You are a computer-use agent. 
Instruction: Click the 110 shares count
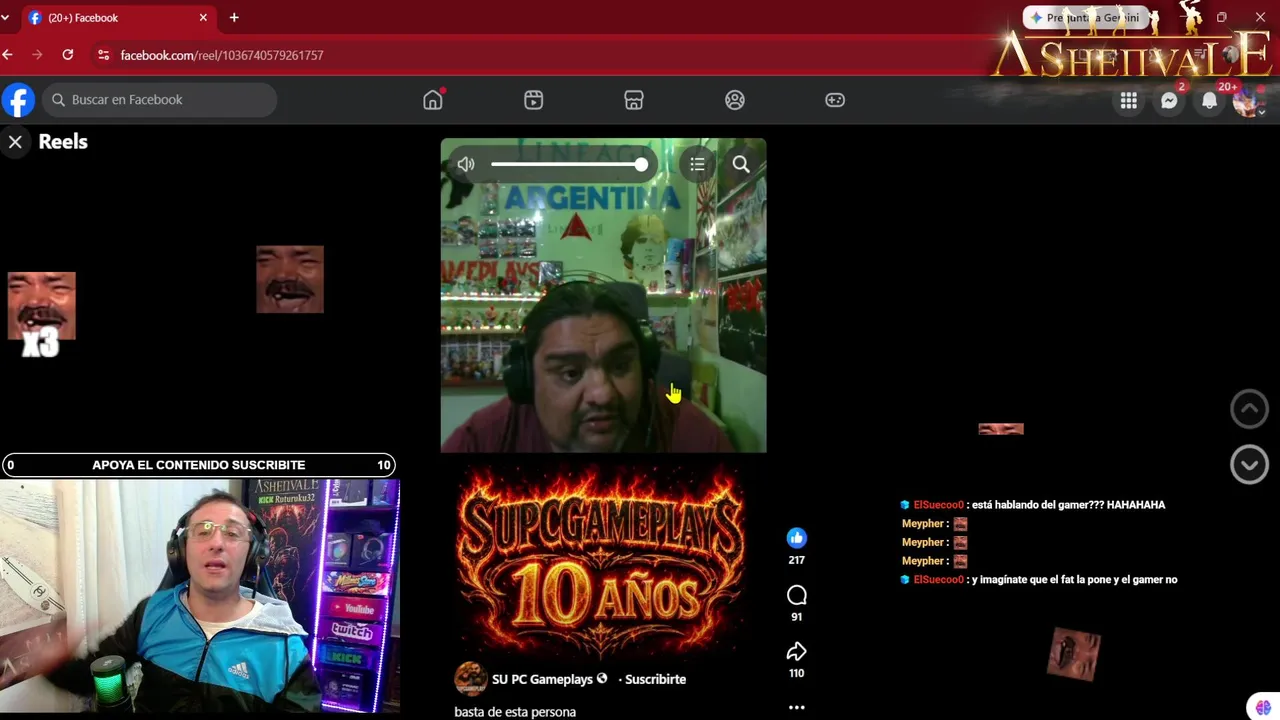pos(796,673)
